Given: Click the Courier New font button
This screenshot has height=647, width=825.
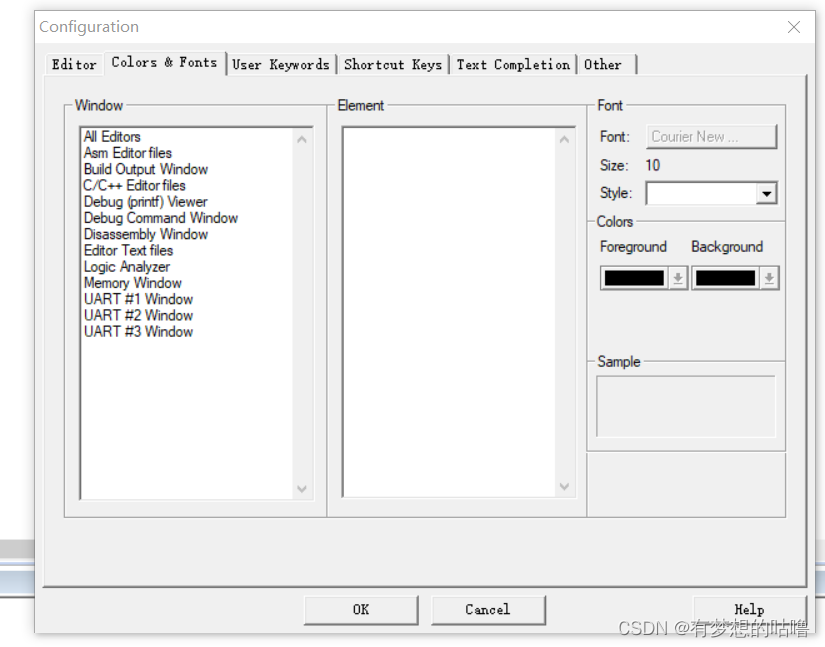Looking at the screenshot, I should [x=711, y=137].
